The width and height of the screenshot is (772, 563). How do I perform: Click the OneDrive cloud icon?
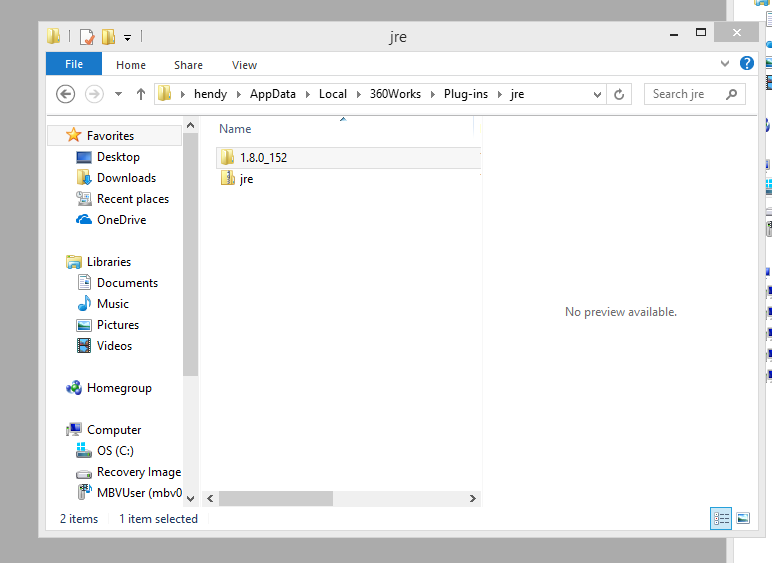84,219
